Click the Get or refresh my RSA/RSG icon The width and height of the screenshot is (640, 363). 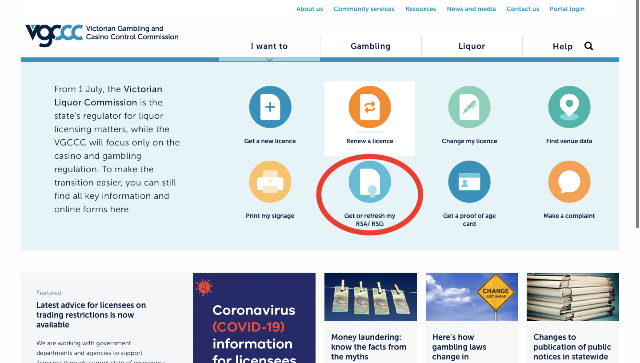tap(369, 182)
